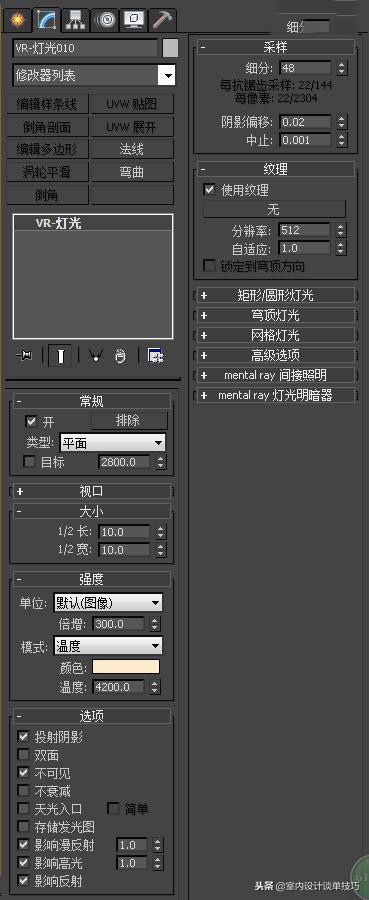Image resolution: width=369 pixels, height=900 pixels.
Task: Click the 分辨率 field showing 512
Action: coord(305,230)
